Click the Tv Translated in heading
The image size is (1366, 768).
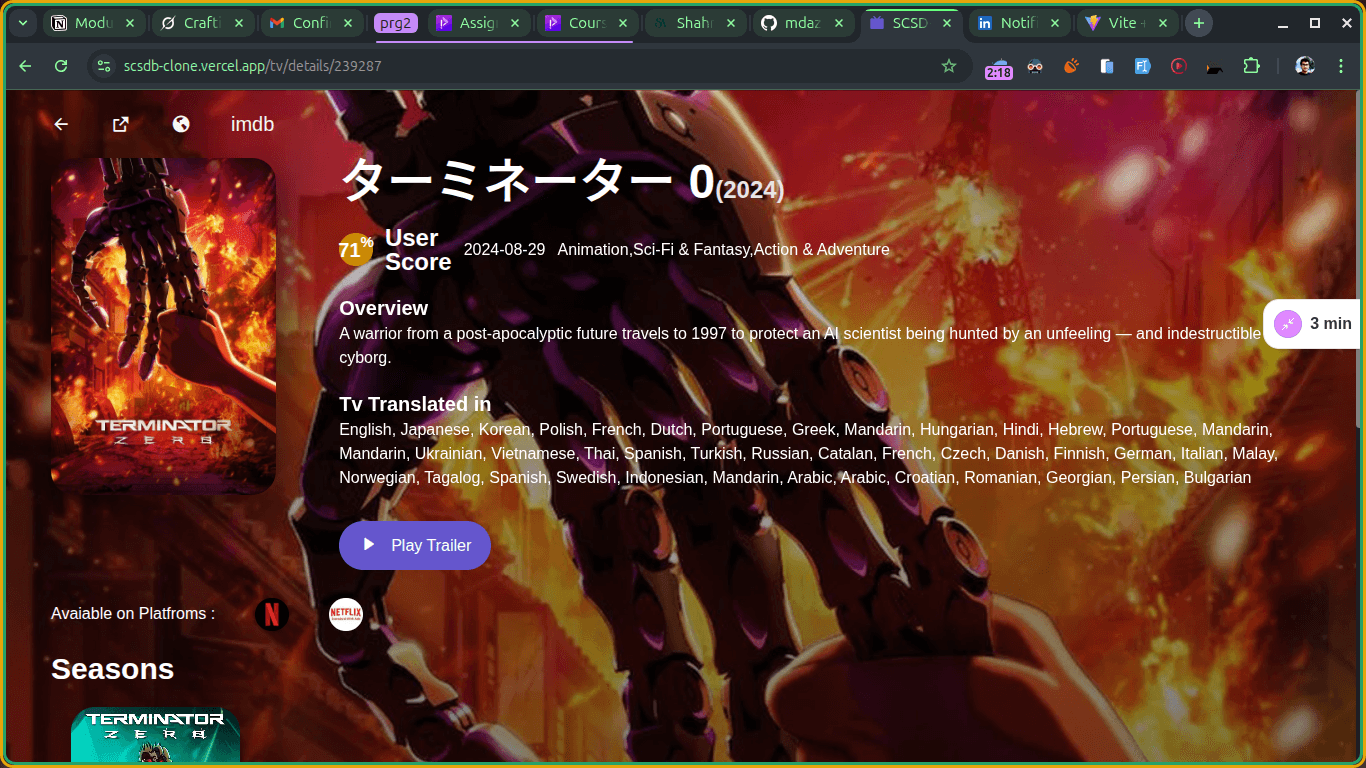(415, 404)
